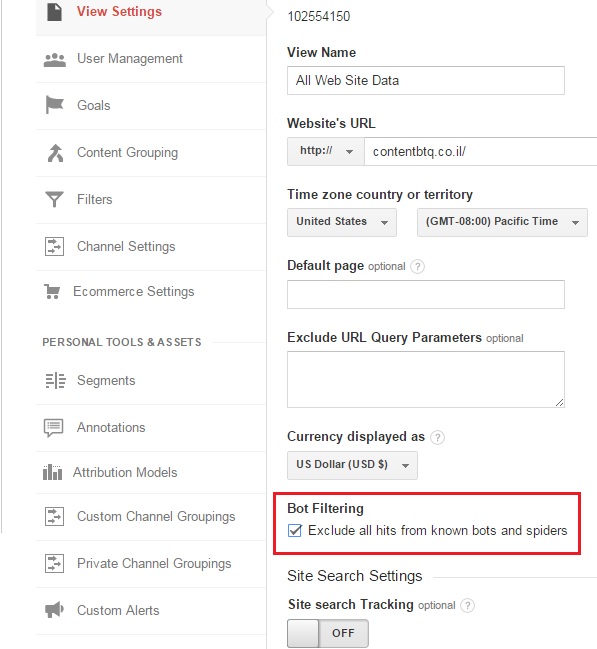The height and width of the screenshot is (649, 597).
Task: Uncheck Exclude all hits from known bots
Action: (294, 530)
